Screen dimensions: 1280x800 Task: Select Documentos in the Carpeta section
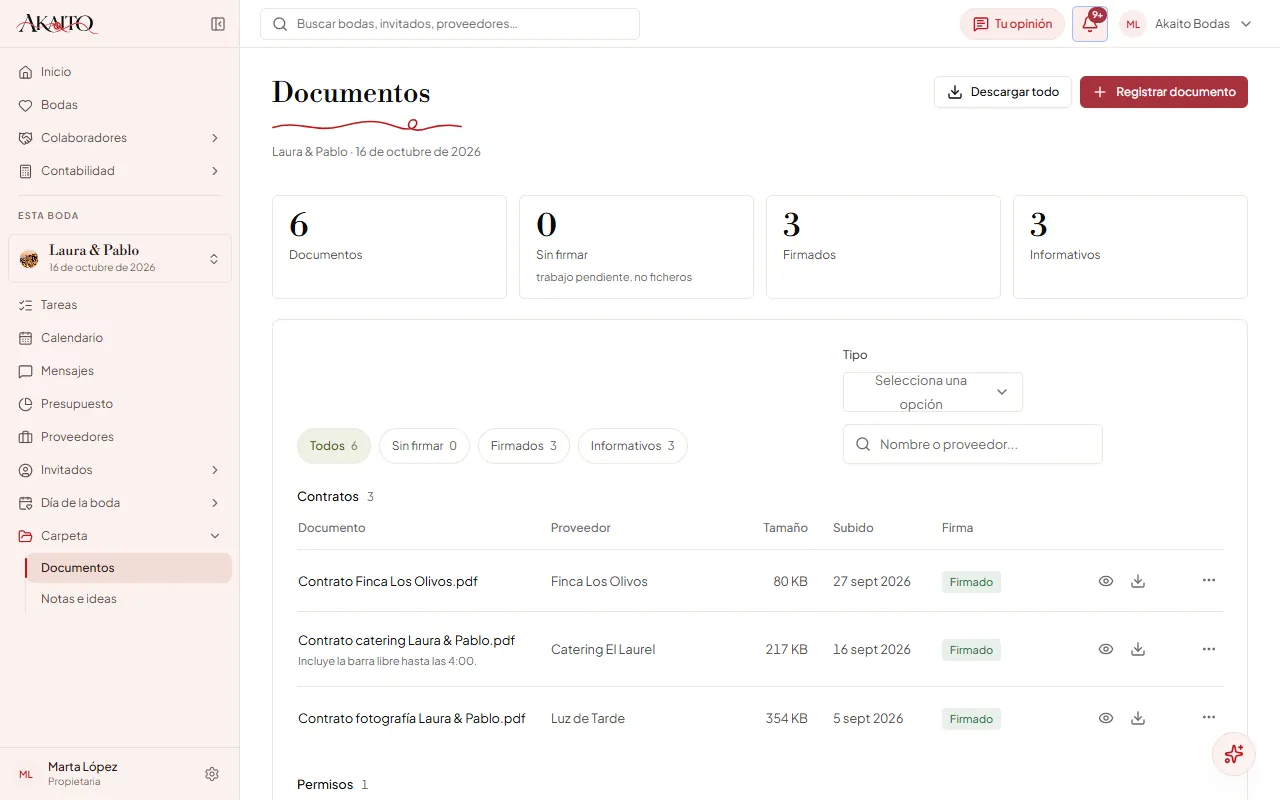point(129,568)
